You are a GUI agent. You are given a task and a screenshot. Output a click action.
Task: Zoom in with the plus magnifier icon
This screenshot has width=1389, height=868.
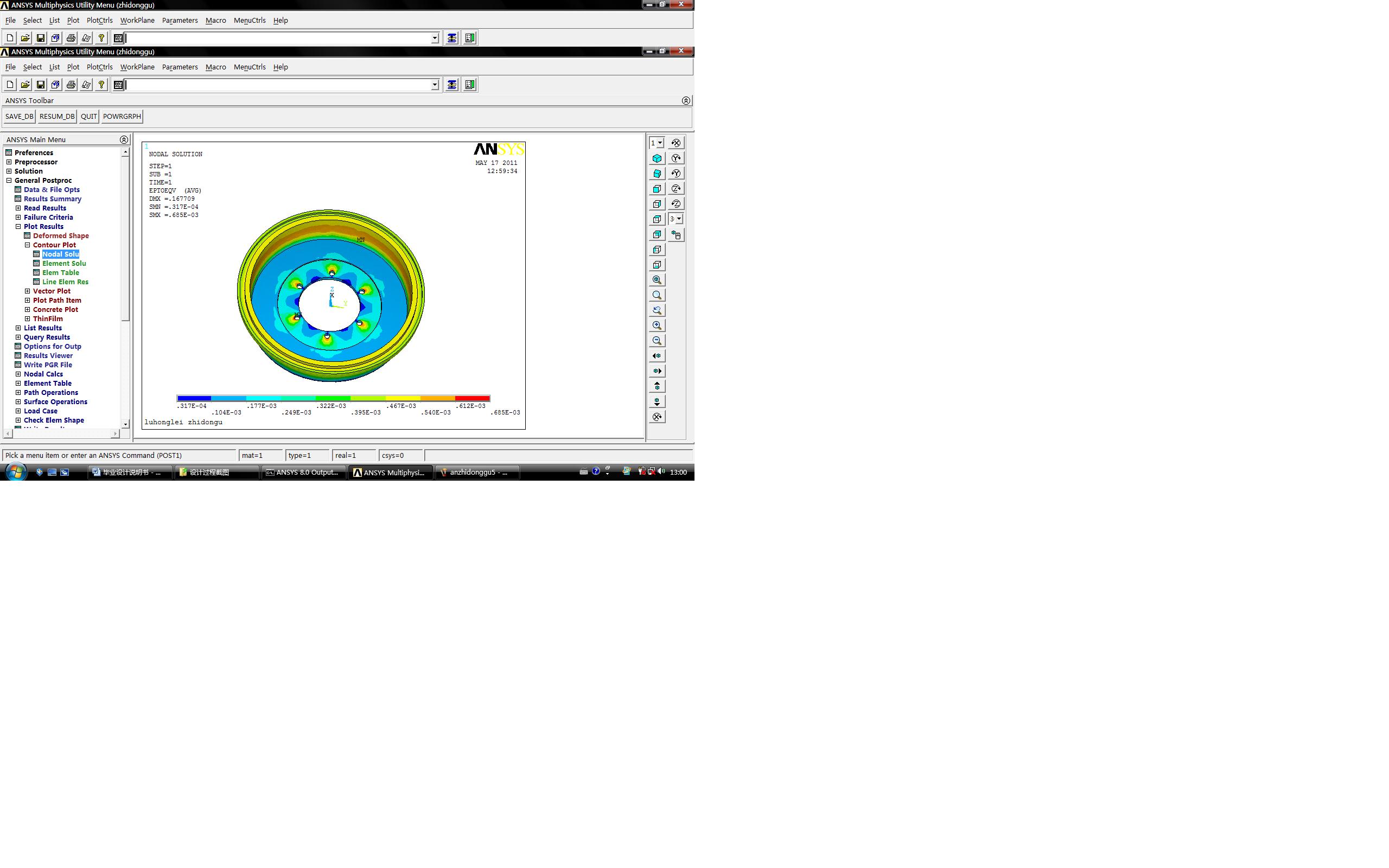tap(657, 325)
